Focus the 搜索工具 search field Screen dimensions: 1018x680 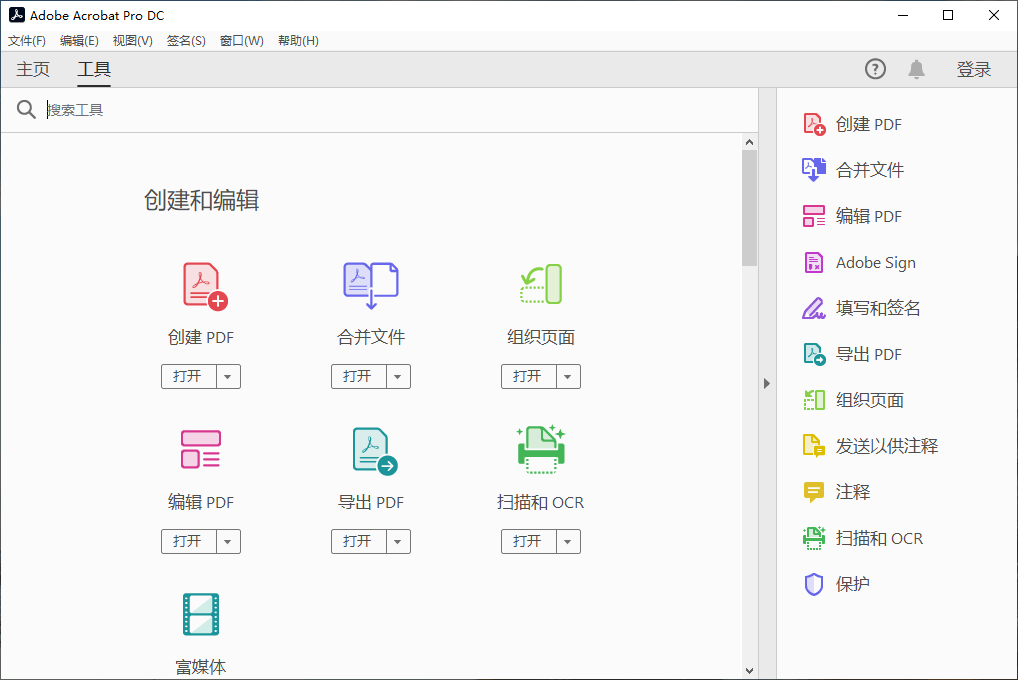399,110
